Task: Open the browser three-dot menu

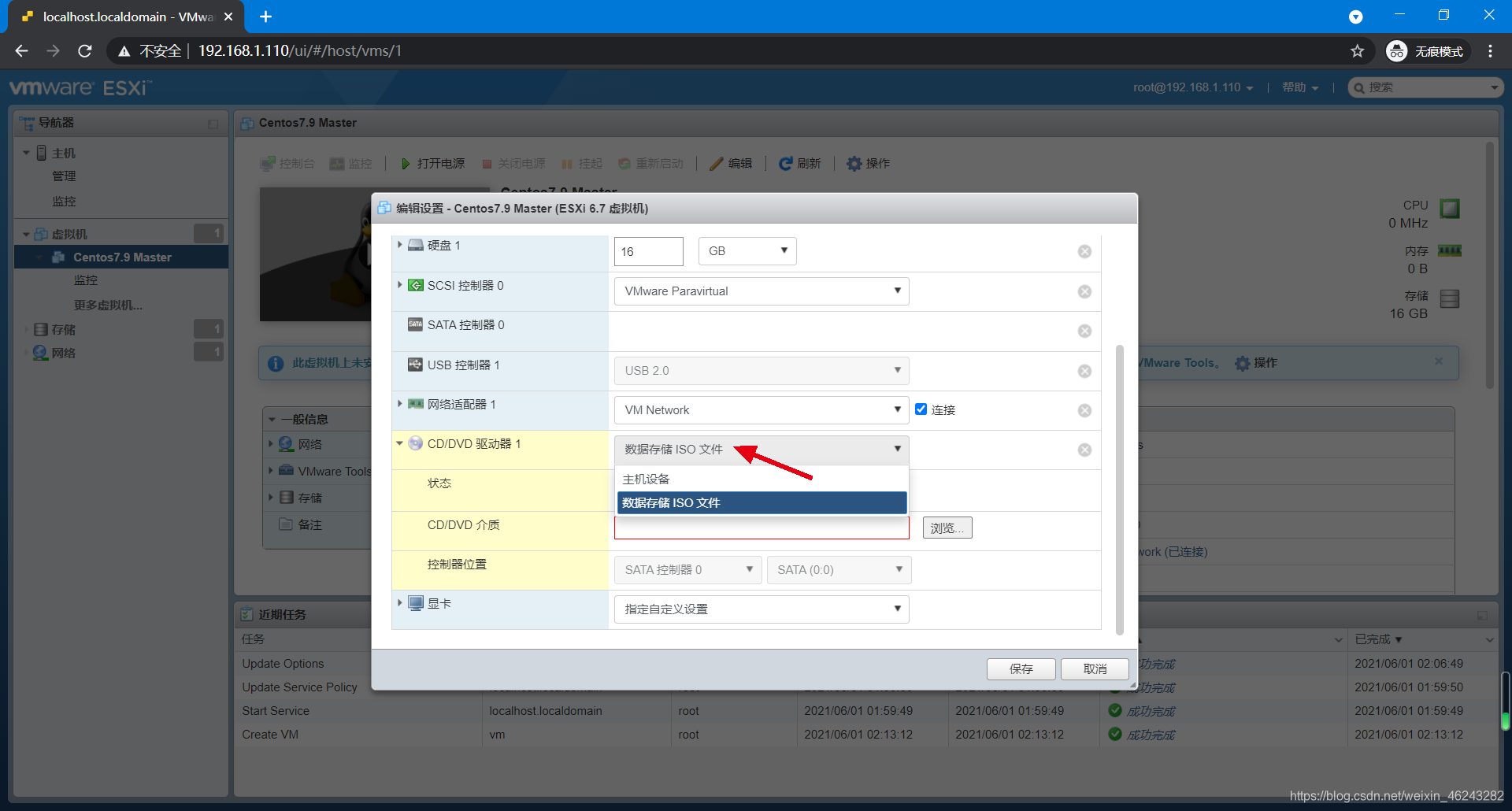Action: [1490, 51]
